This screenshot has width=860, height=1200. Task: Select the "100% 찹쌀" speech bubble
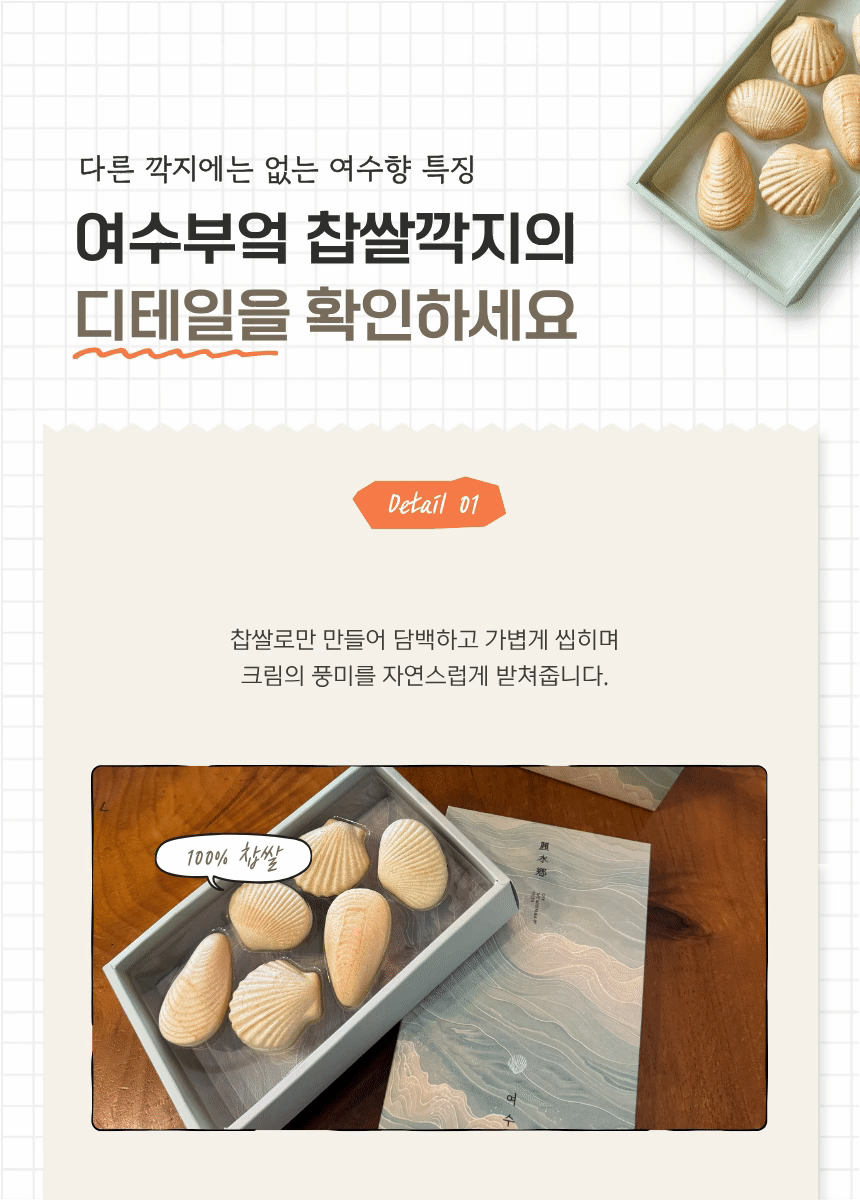click(234, 859)
